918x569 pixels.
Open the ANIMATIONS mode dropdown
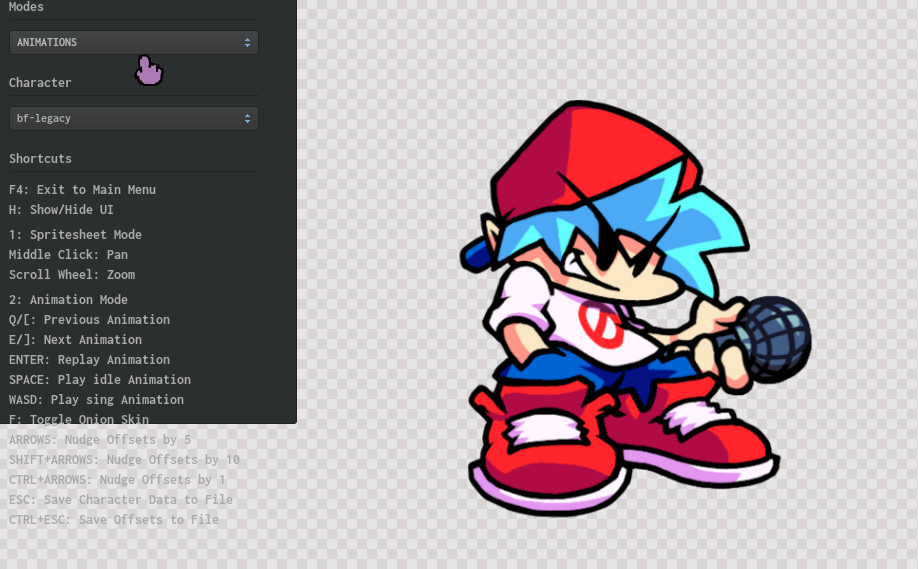(133, 43)
